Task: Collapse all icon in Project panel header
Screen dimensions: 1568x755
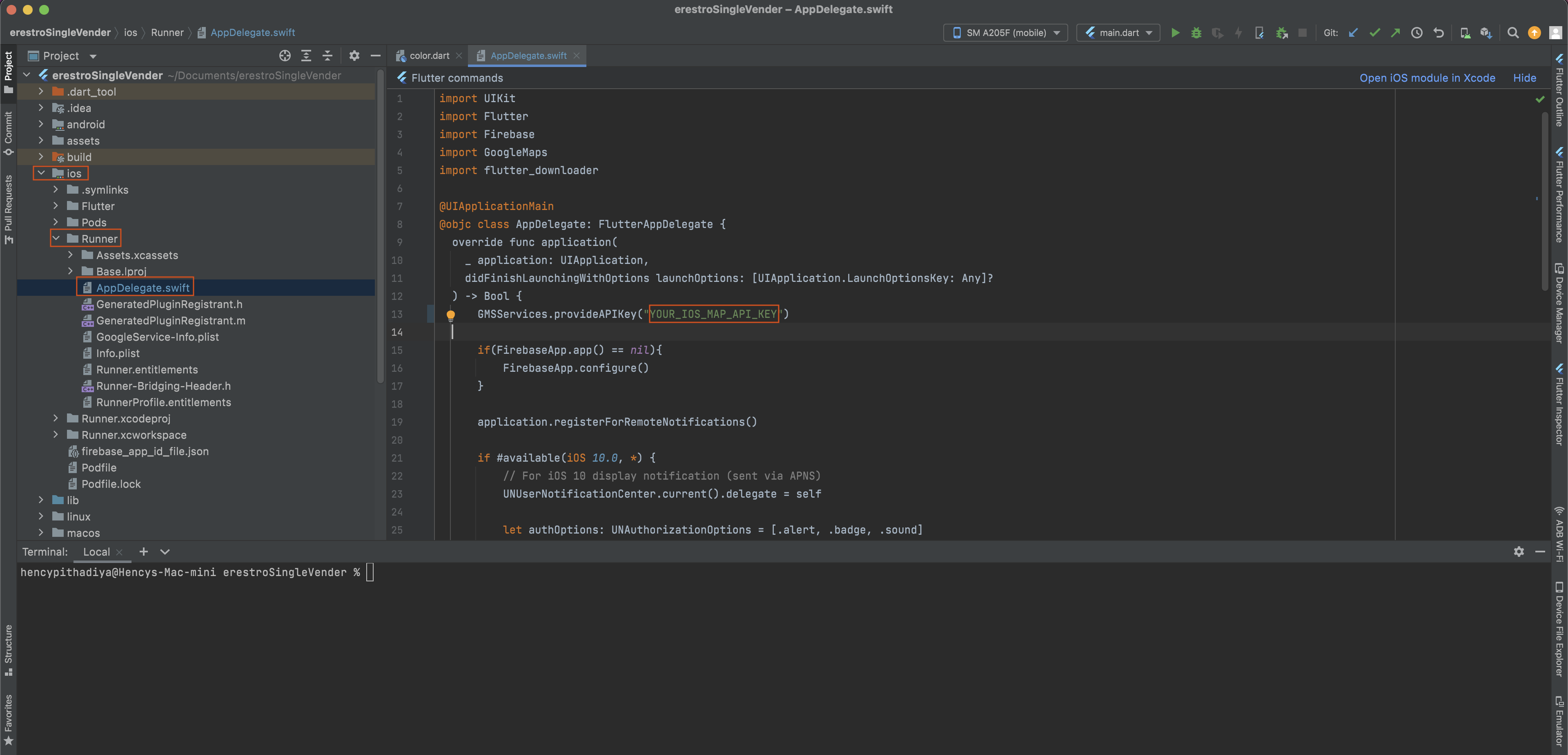Action: 327,56
